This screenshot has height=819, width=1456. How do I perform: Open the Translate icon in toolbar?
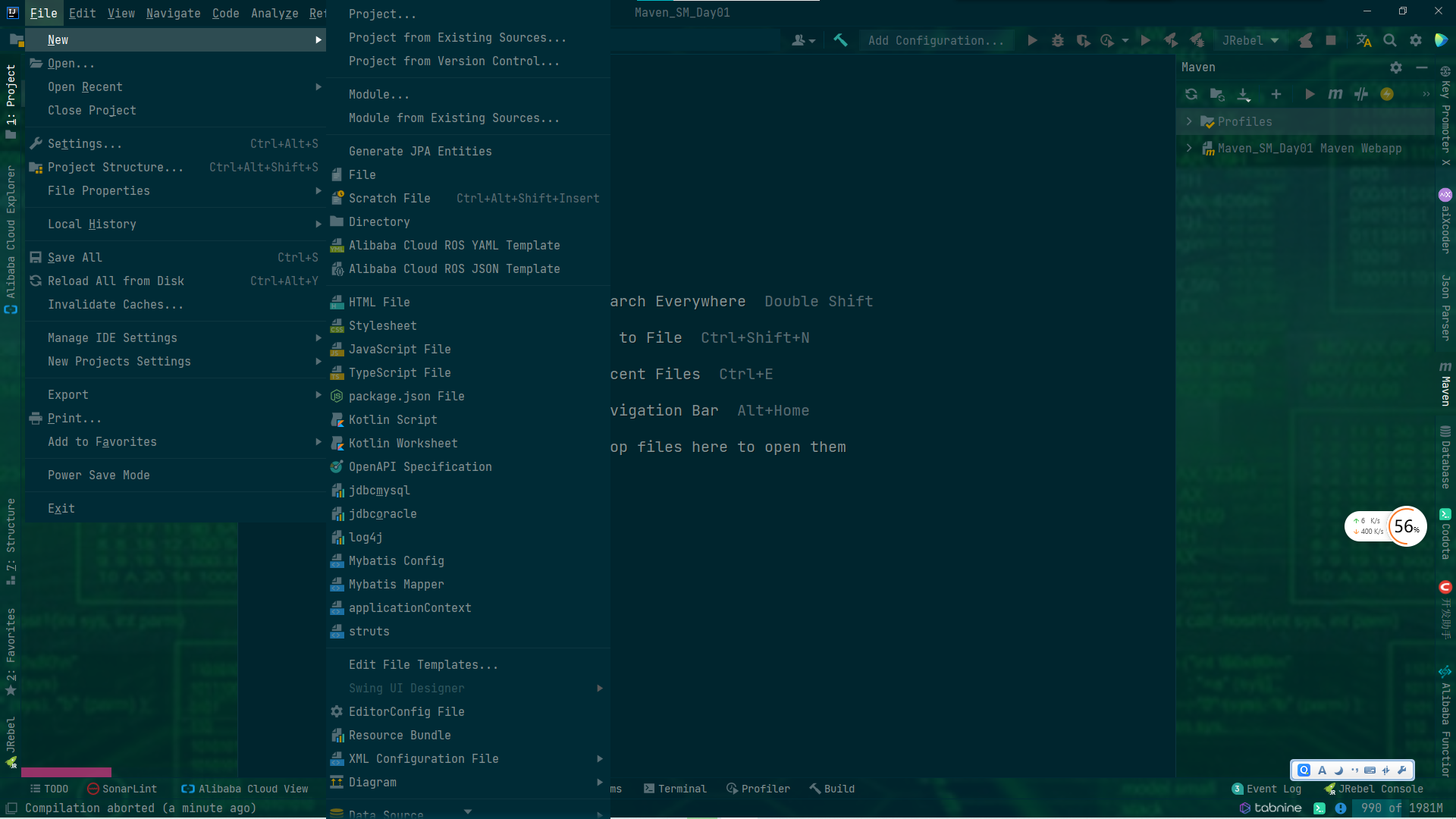click(1363, 40)
